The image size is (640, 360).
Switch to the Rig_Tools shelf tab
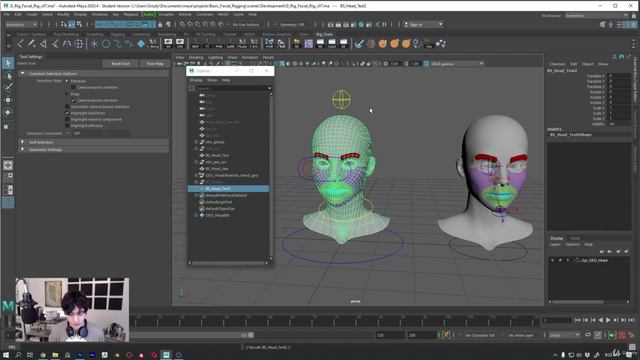(x=324, y=34)
